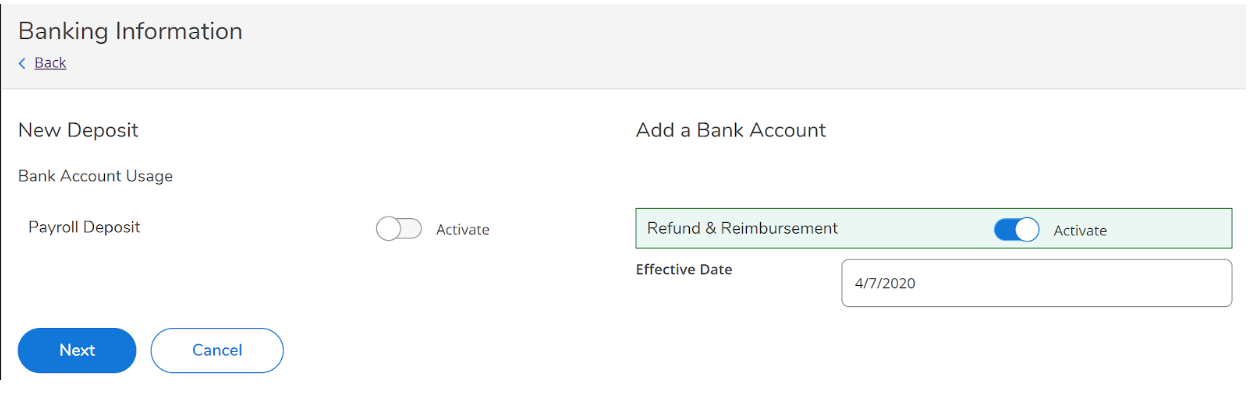The height and width of the screenshot is (394, 1254).
Task: Enable the Payroll Deposit toggle switch
Action: pos(399,229)
